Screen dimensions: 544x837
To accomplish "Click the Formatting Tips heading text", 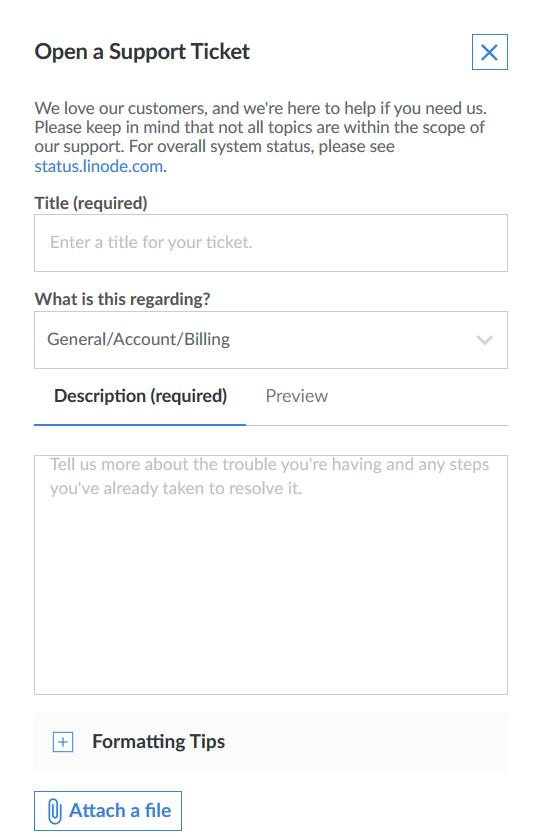I will 159,742.
